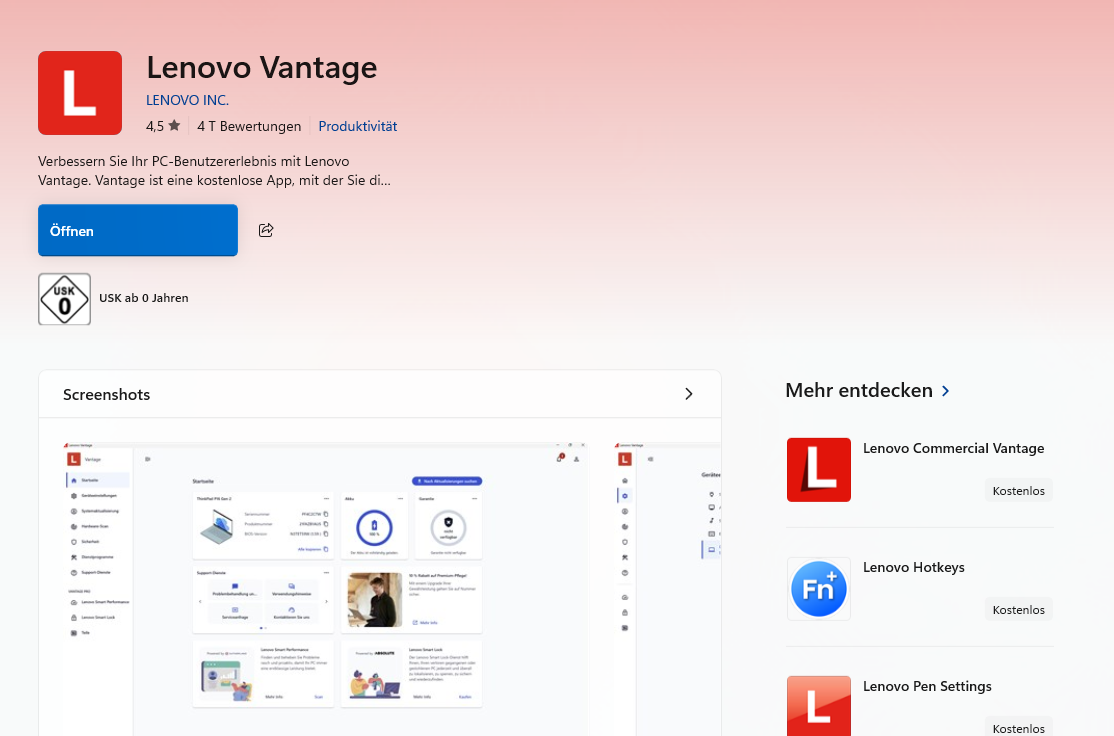Image resolution: width=1114 pixels, height=736 pixels.
Task: Open Lenovo Pen Settings title
Action: tap(927, 686)
